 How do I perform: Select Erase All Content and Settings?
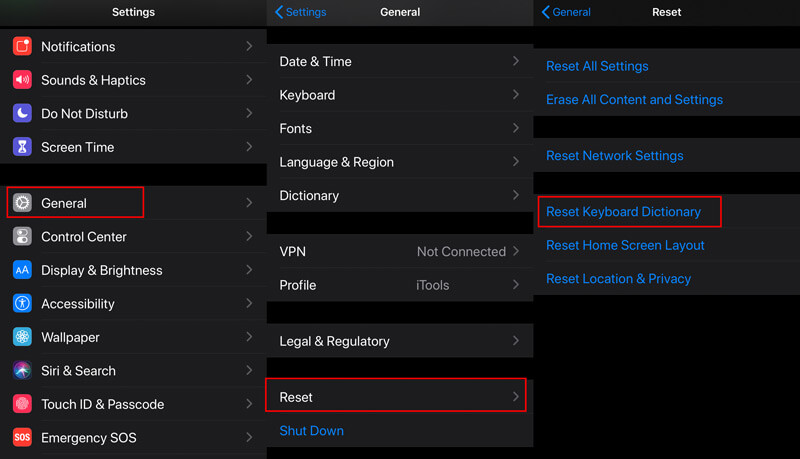pos(634,99)
